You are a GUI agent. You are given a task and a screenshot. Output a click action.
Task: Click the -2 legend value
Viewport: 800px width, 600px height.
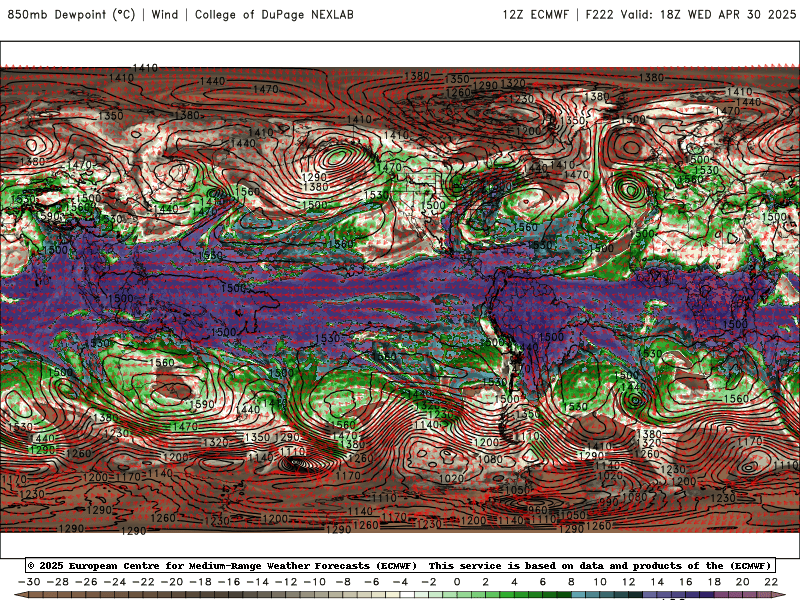(429, 582)
